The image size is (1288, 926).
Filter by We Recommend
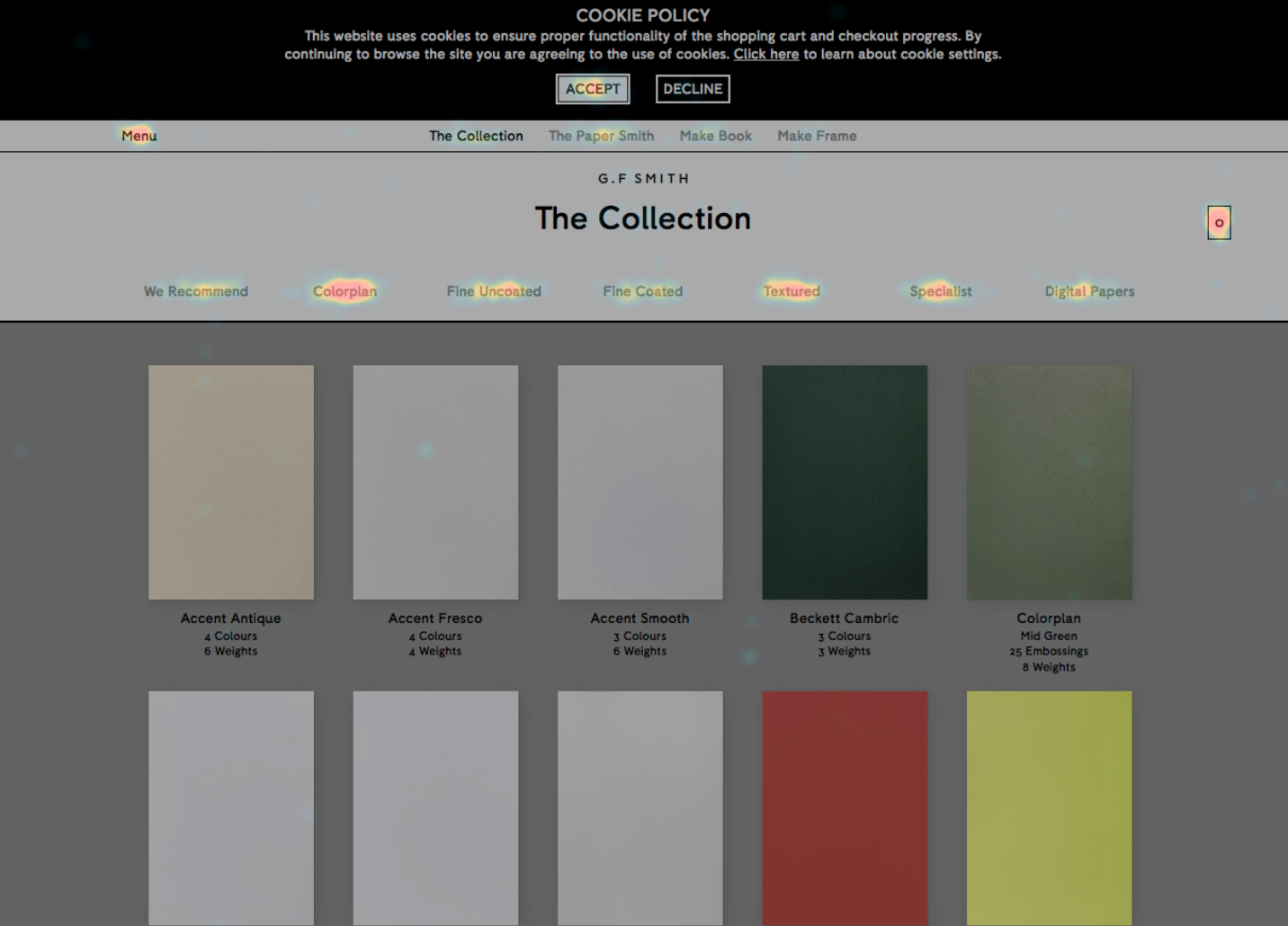196,291
